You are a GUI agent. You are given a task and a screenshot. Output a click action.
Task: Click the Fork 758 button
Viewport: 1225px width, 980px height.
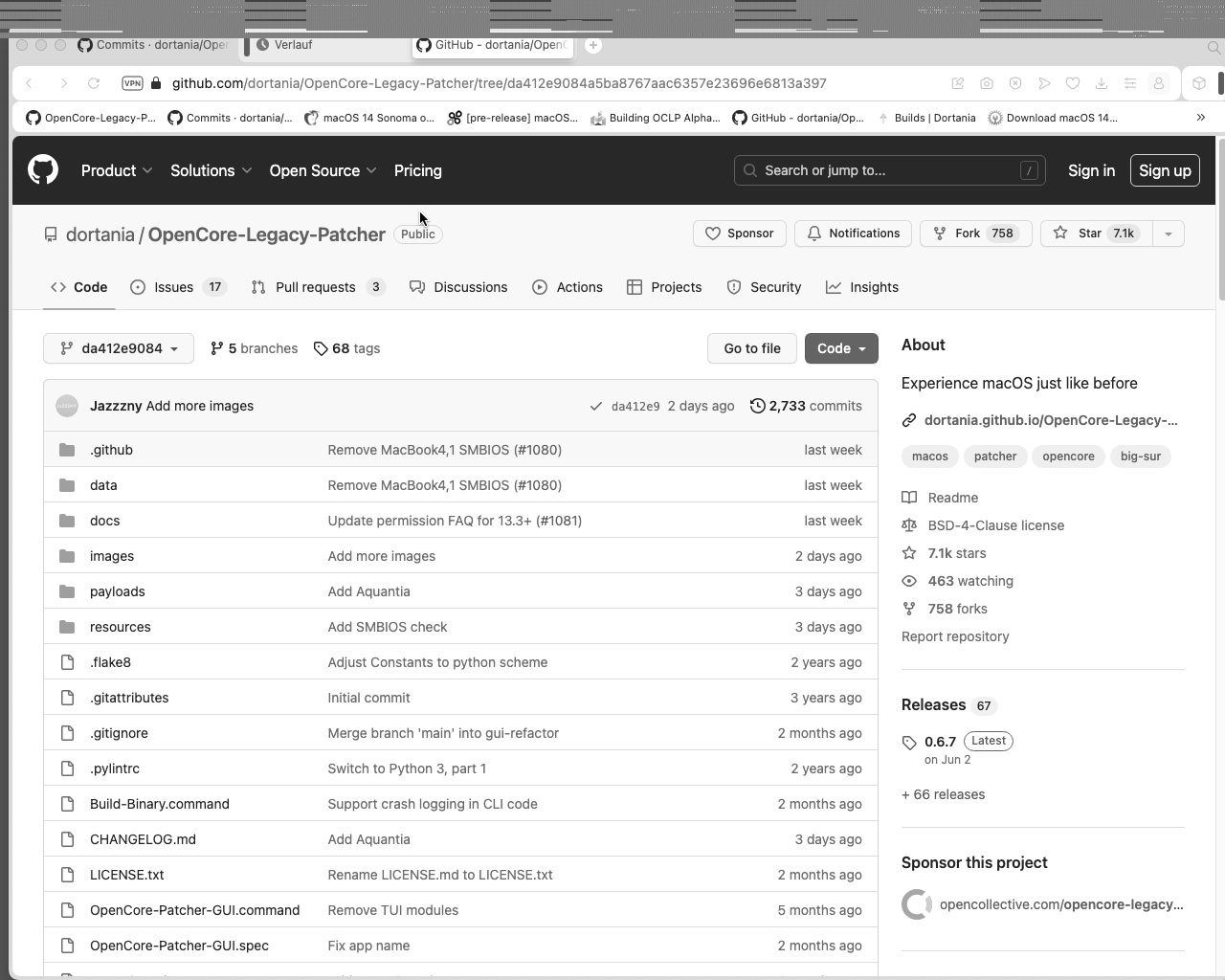click(976, 234)
